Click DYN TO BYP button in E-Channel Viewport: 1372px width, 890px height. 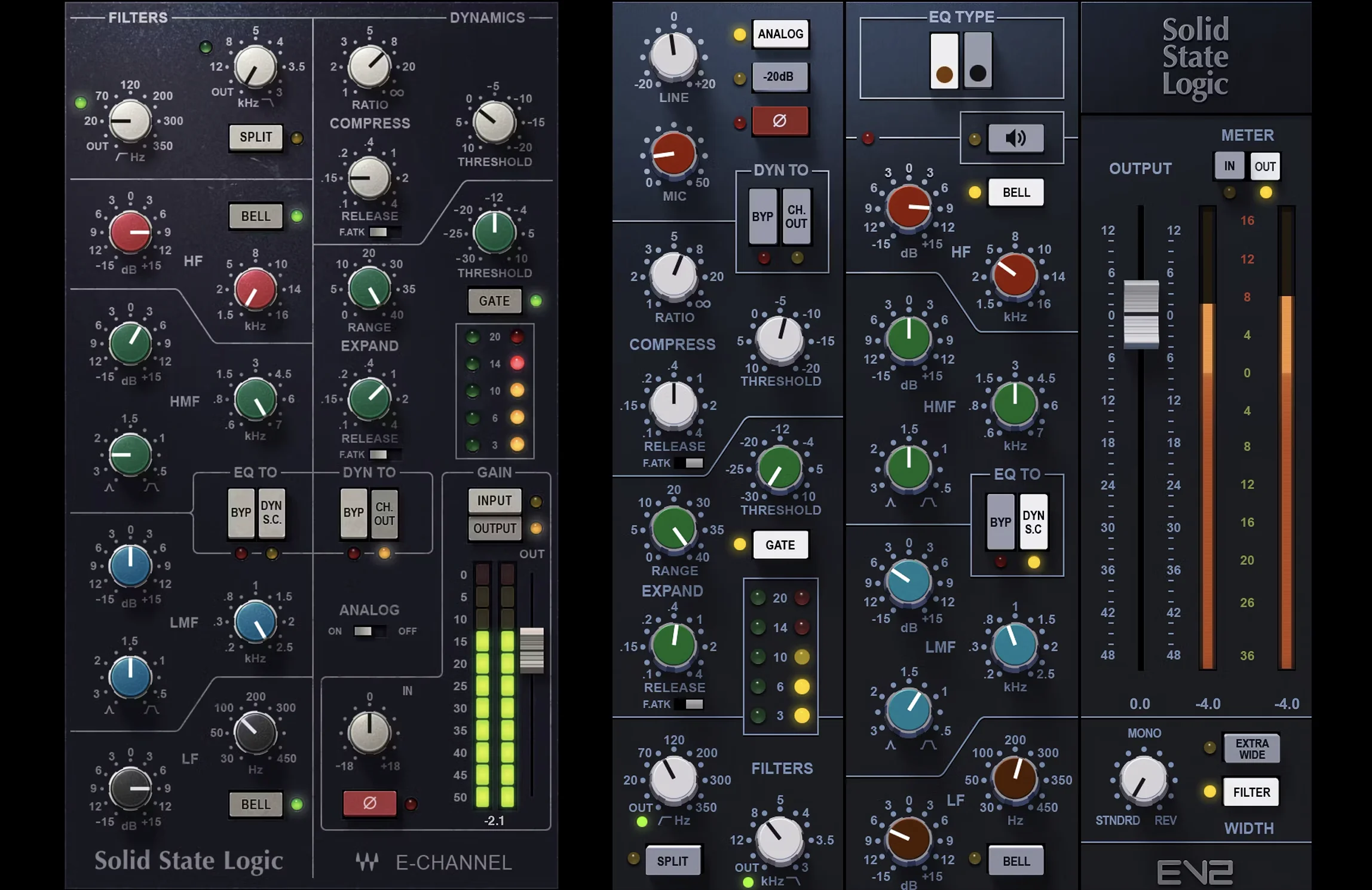(x=354, y=513)
